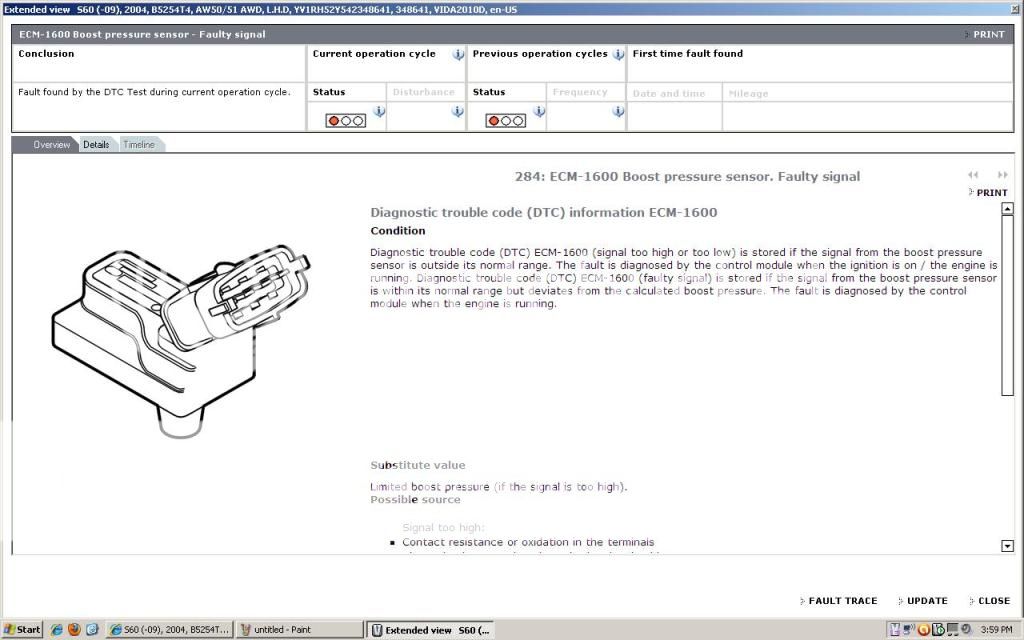This screenshot has width=1024, height=640.
Task: Start the FAULT TRACE function
Action: (840, 600)
